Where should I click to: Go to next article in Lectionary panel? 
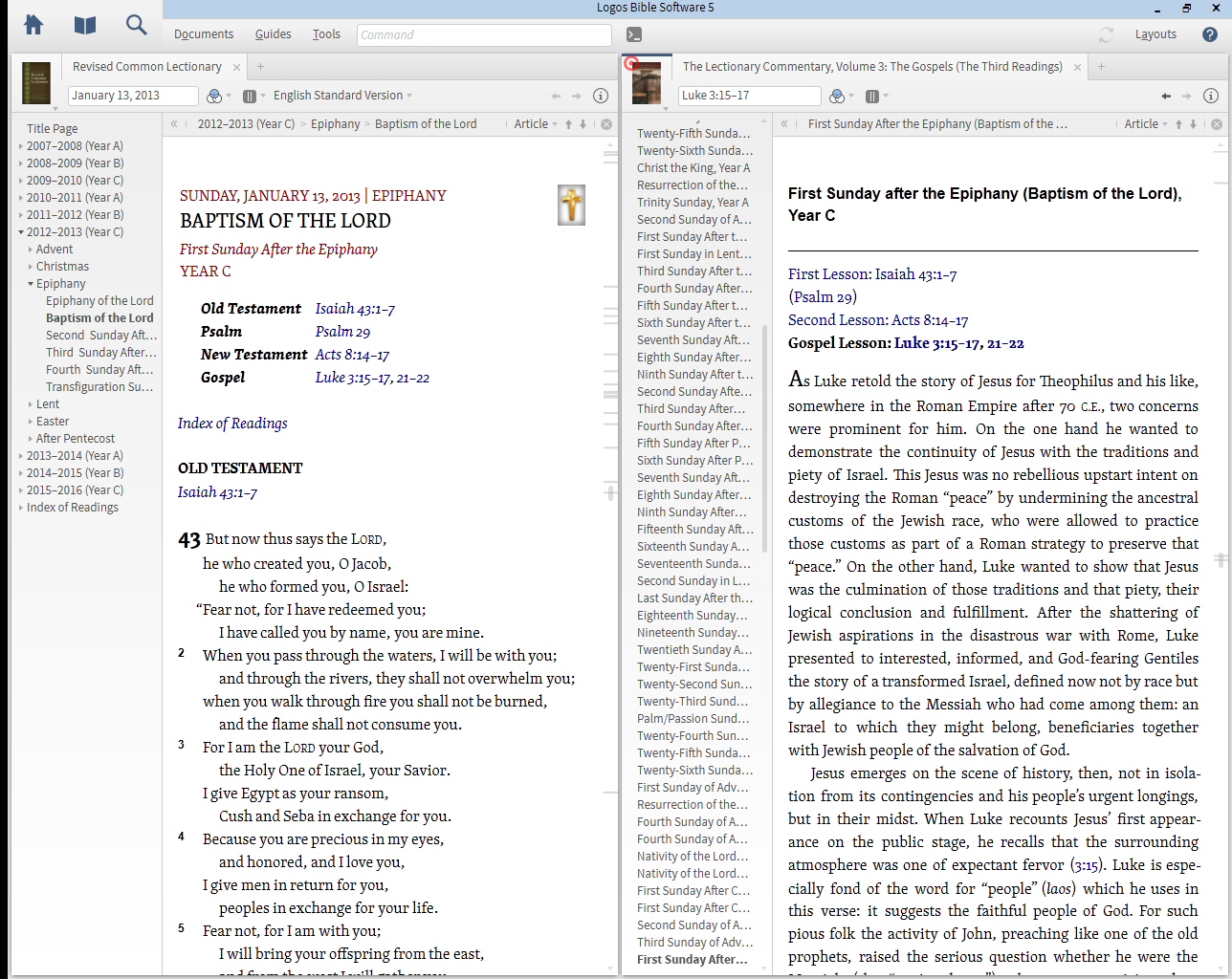583,124
